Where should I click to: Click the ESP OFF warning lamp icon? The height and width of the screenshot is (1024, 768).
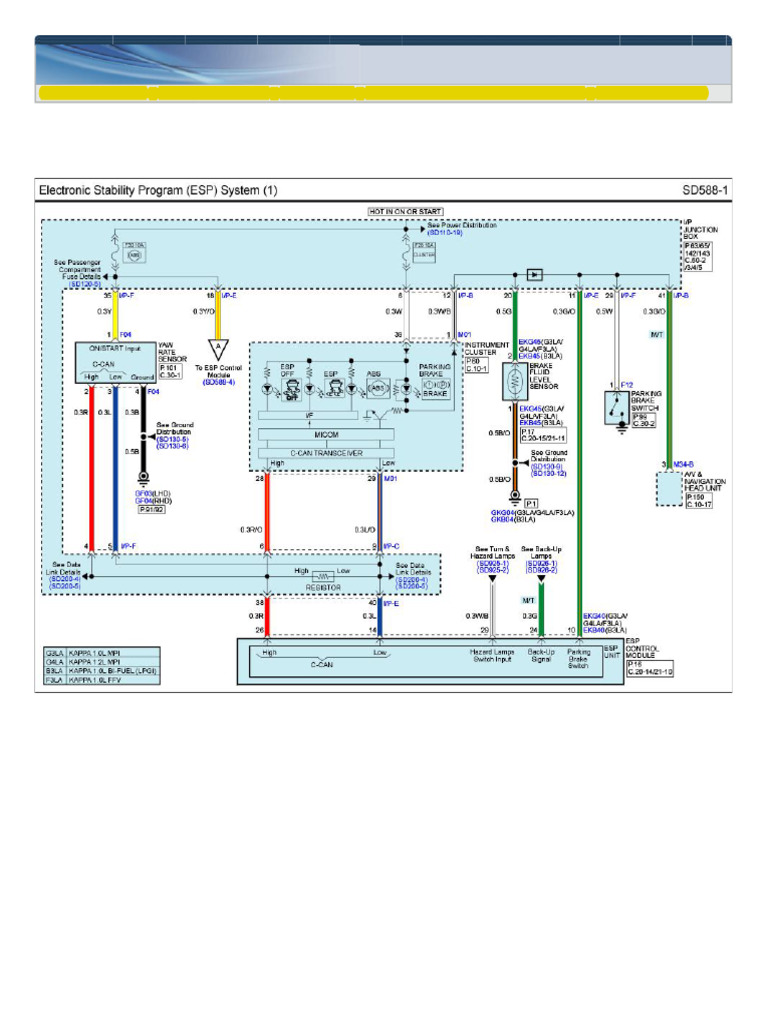[x=291, y=390]
